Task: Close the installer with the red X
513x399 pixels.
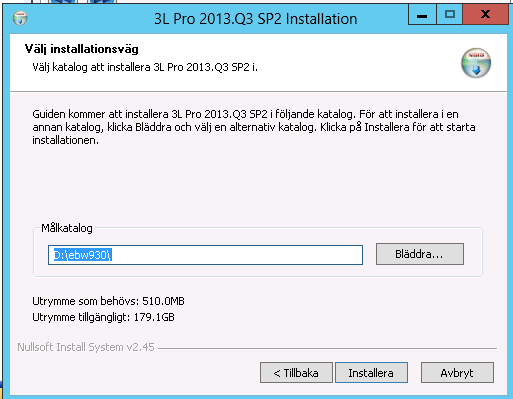Action: [x=485, y=15]
